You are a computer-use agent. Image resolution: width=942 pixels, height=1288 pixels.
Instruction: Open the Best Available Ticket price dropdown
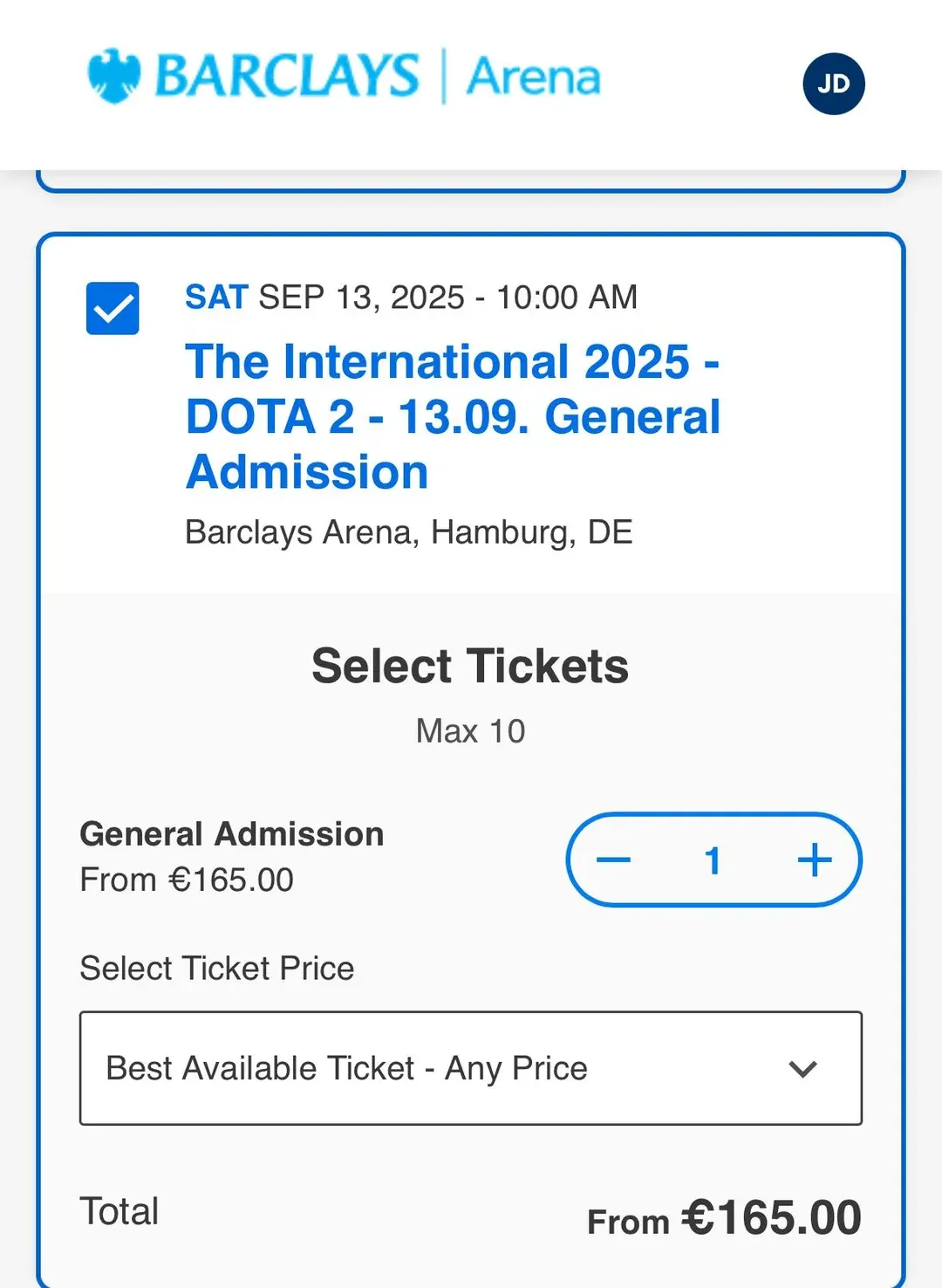pyautogui.click(x=471, y=1068)
